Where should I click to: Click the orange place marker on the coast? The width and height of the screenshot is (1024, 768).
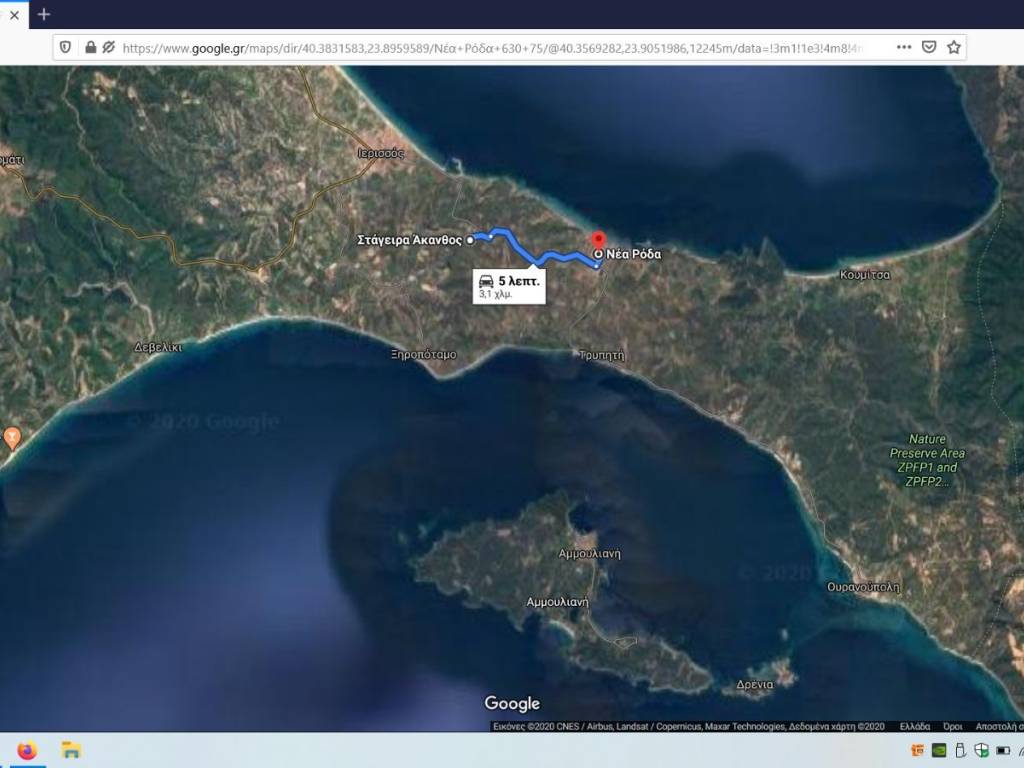coord(12,436)
